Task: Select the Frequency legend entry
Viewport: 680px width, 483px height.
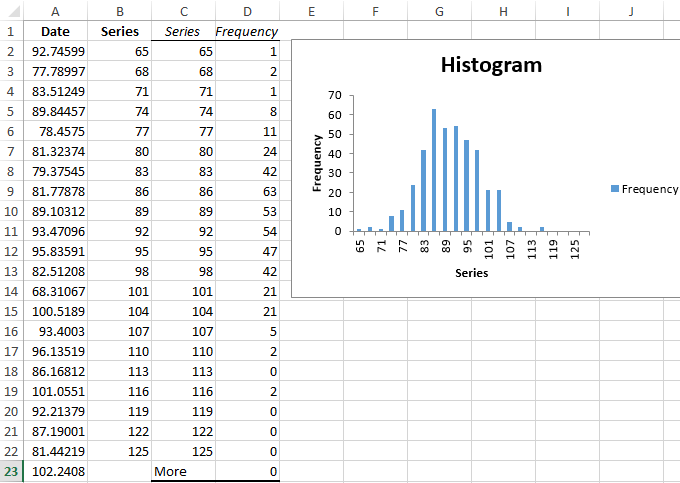Action: pos(649,189)
